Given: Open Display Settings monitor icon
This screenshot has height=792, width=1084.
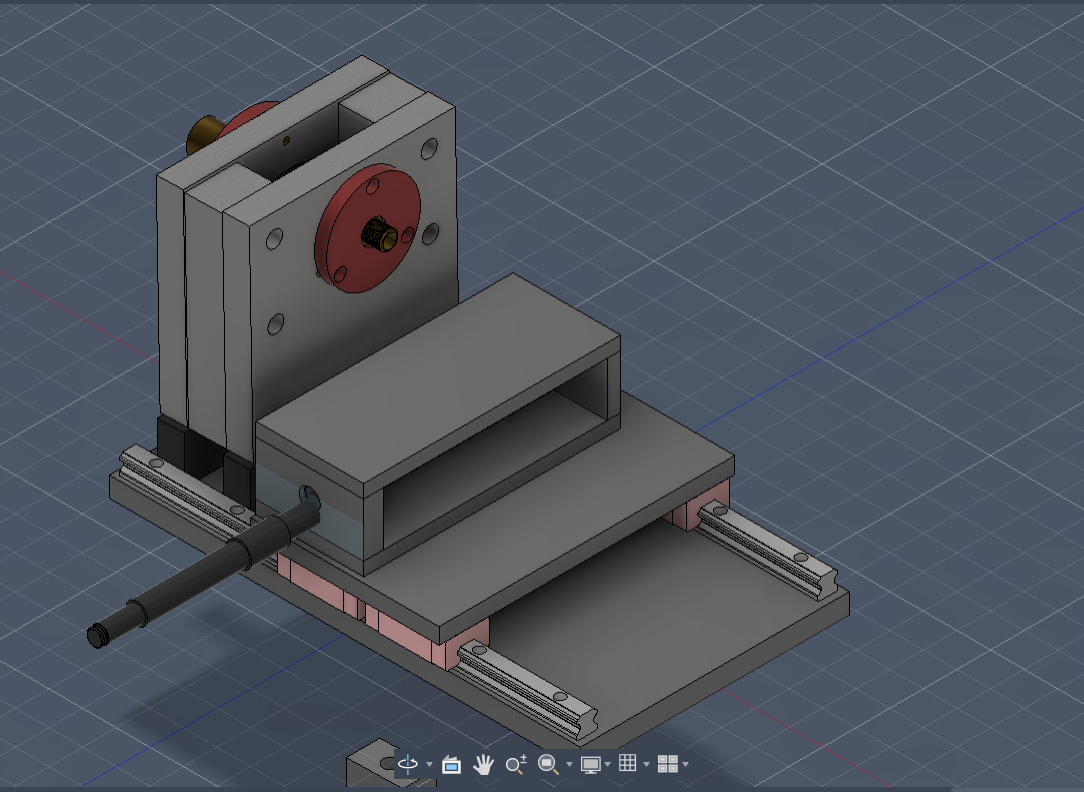Looking at the screenshot, I should (x=590, y=764).
